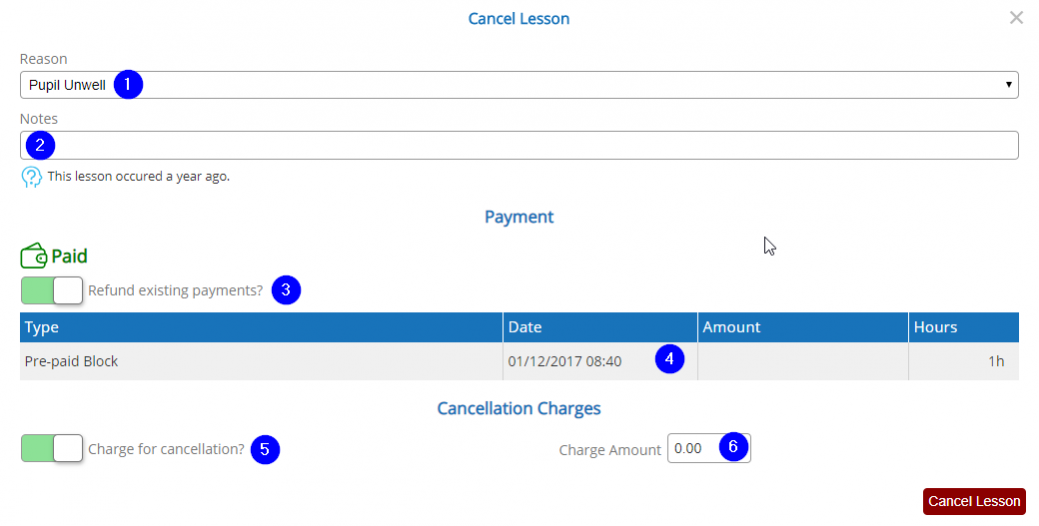Click the Amount column header

tap(802, 327)
